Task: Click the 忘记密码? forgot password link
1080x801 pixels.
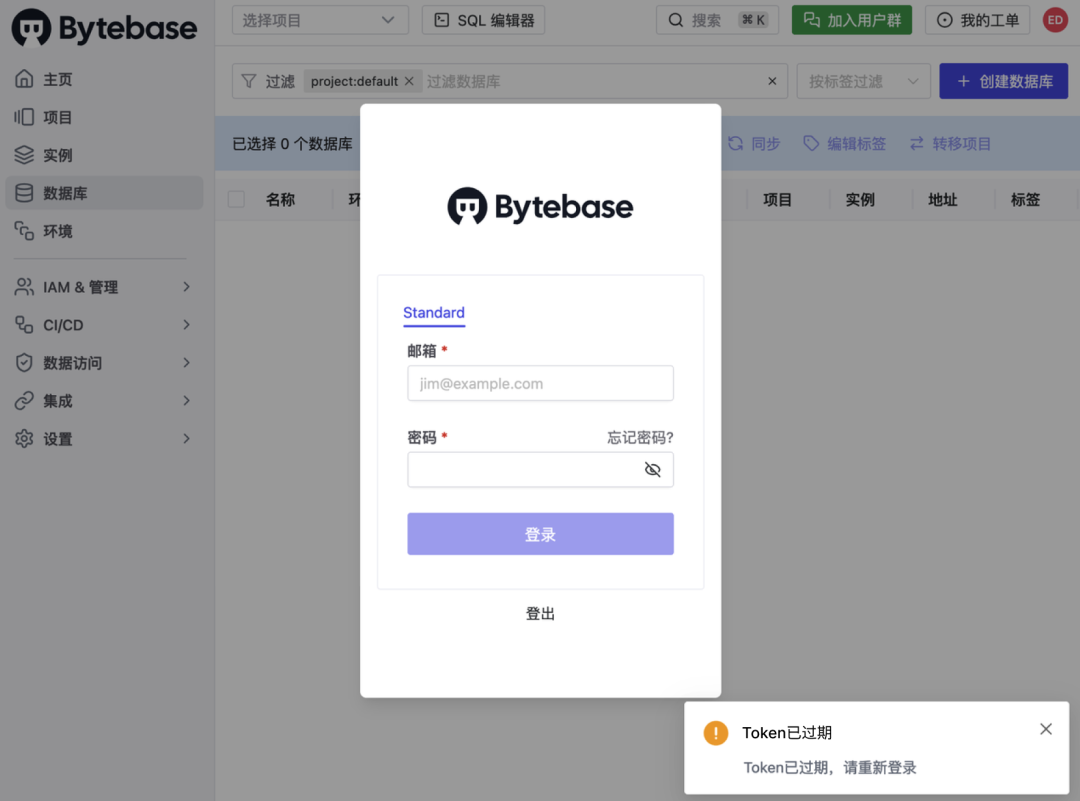Action: coord(640,438)
